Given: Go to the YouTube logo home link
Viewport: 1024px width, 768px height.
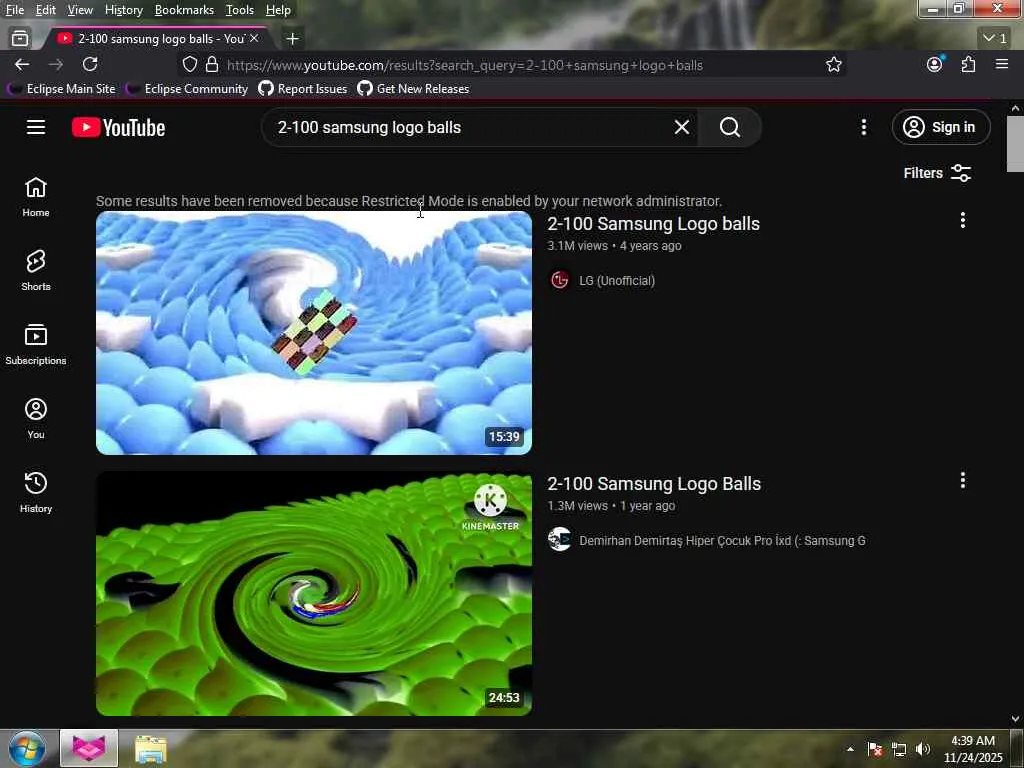Looking at the screenshot, I should 118,127.
